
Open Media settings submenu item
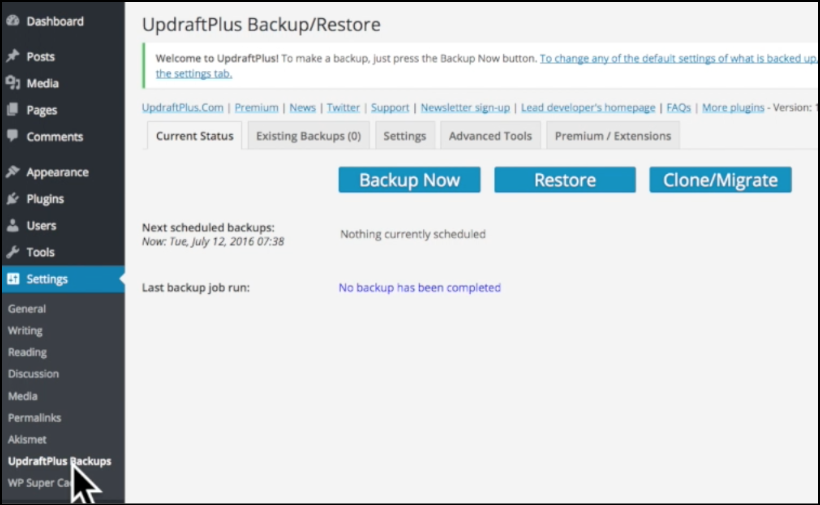point(22,396)
